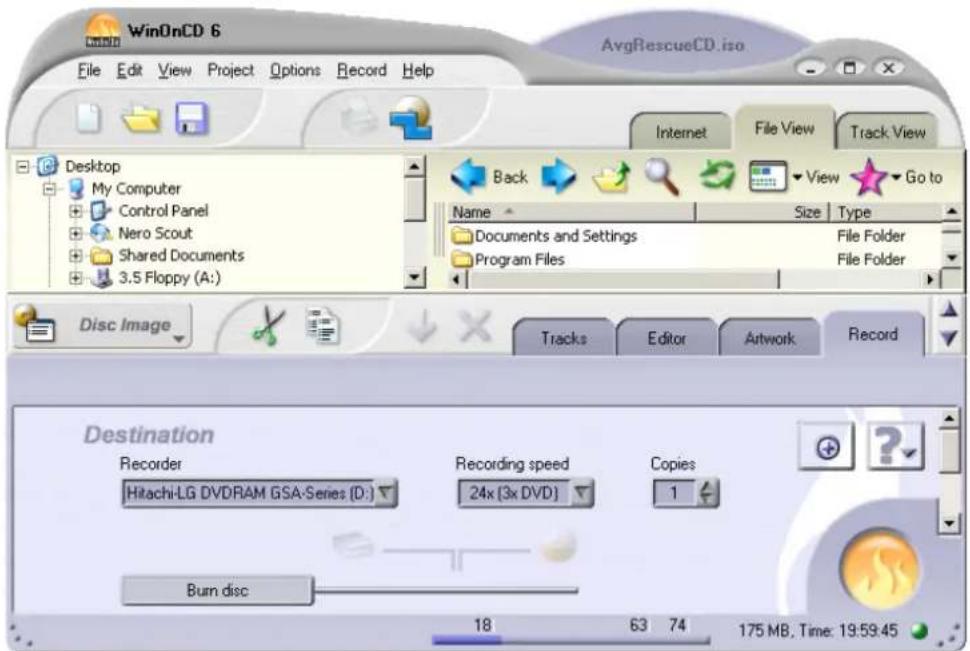
Task: Expand the Control Panel tree node
Action: click(x=75, y=211)
